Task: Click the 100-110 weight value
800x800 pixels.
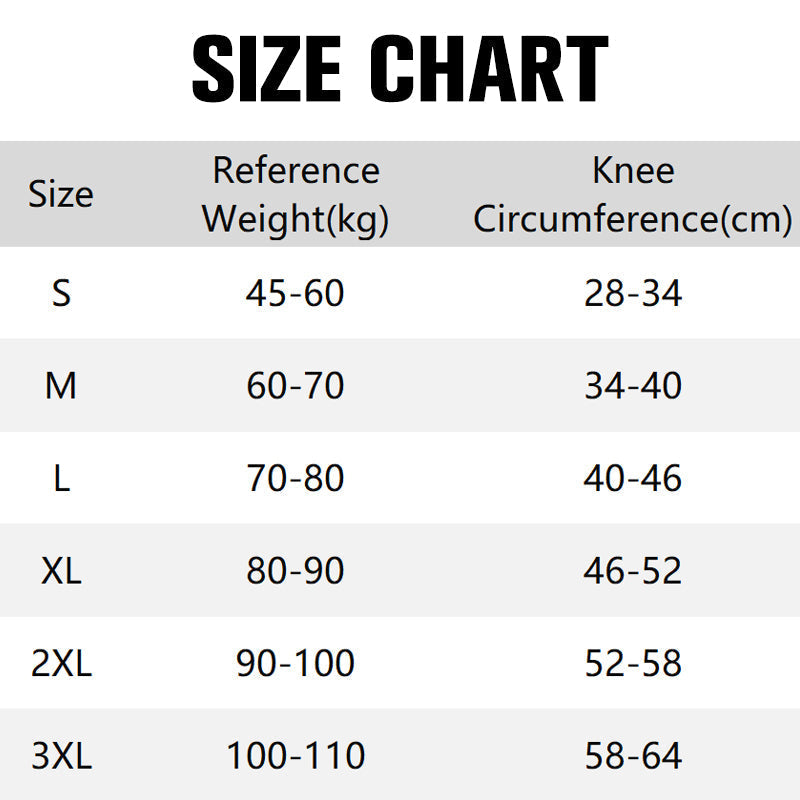Action: 295,756
